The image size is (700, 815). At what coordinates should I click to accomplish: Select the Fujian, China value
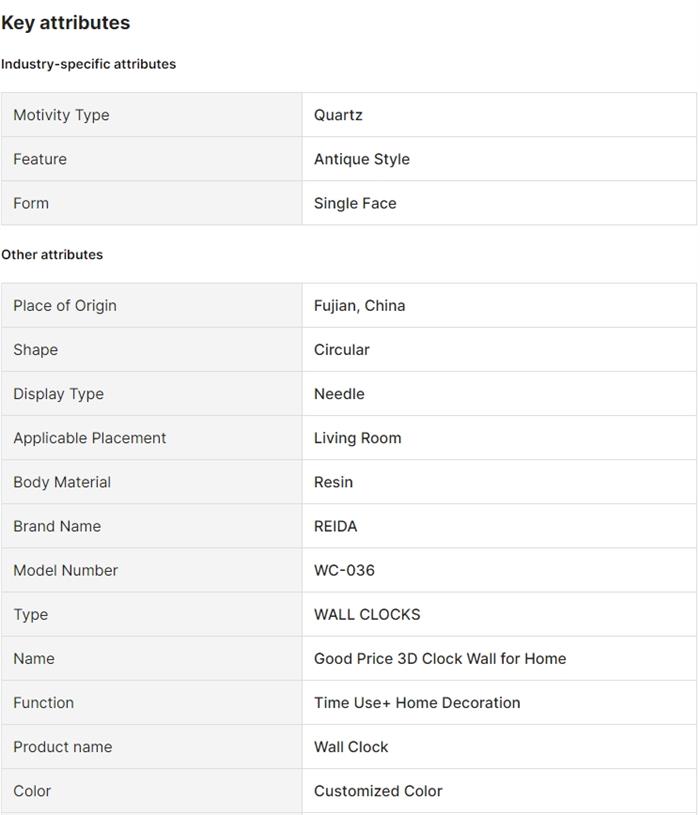359,306
